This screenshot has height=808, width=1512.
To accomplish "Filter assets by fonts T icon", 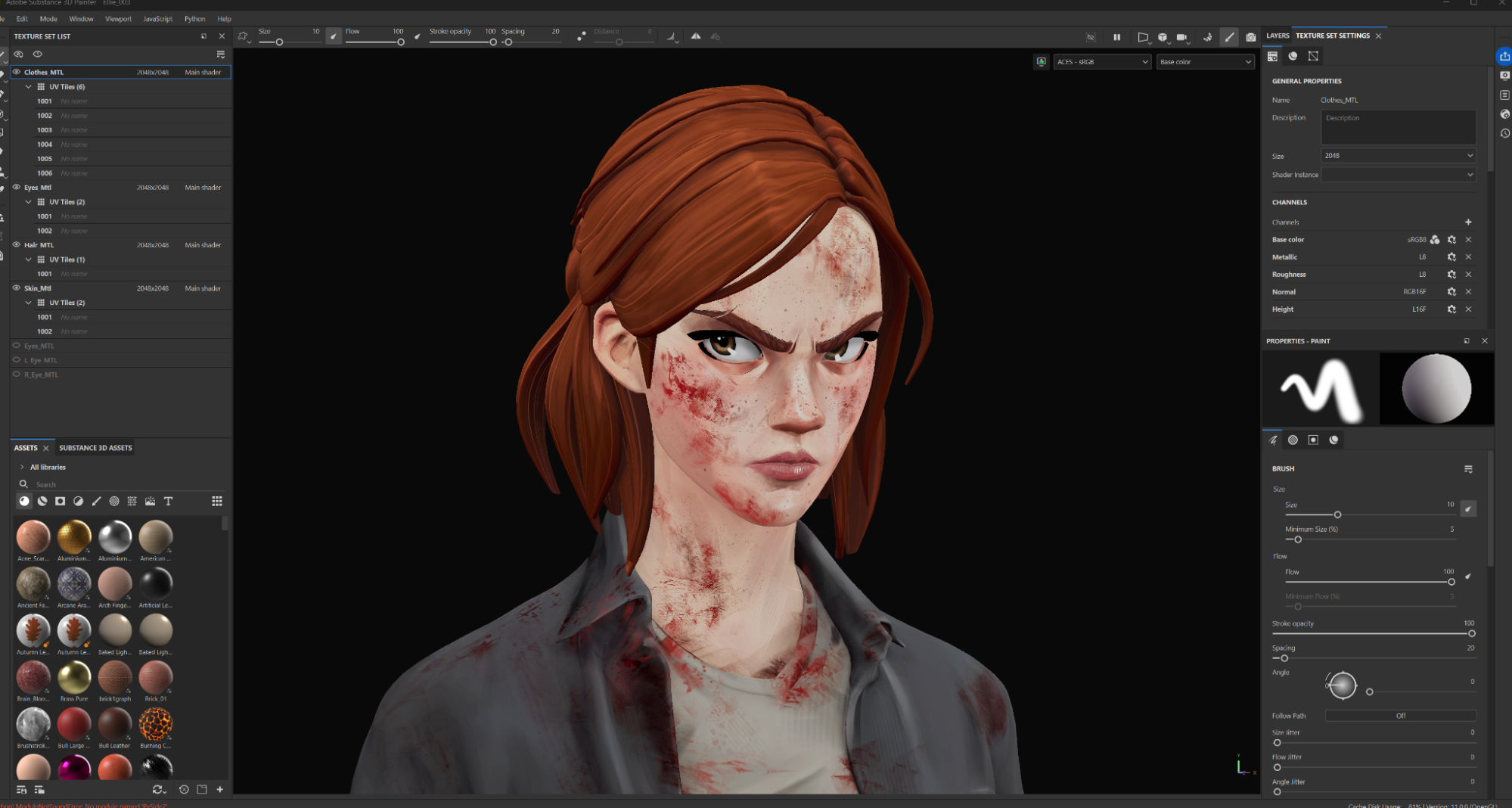I will [x=169, y=501].
